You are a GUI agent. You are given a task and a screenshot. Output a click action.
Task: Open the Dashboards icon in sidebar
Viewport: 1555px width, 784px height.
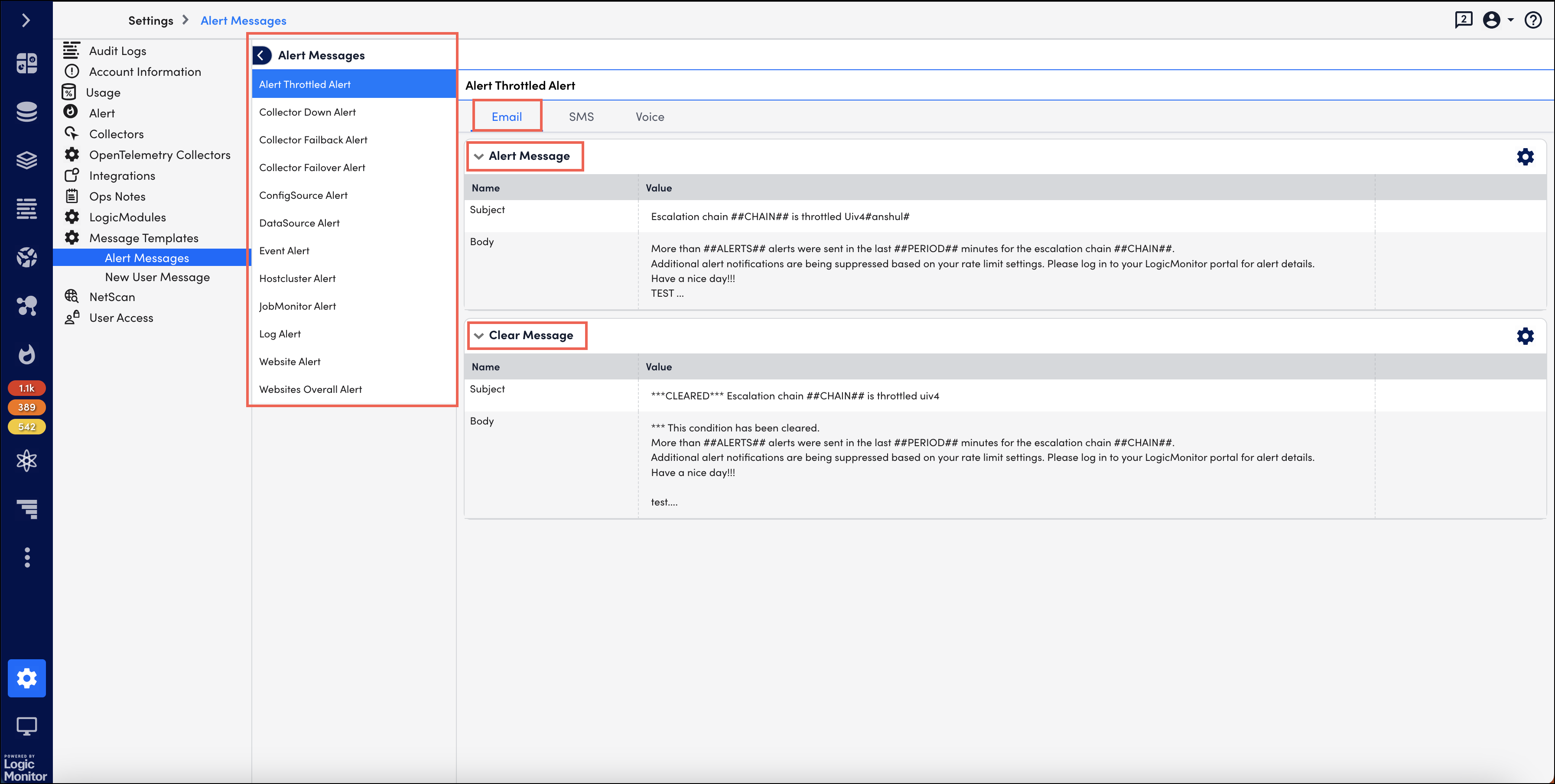click(26, 63)
